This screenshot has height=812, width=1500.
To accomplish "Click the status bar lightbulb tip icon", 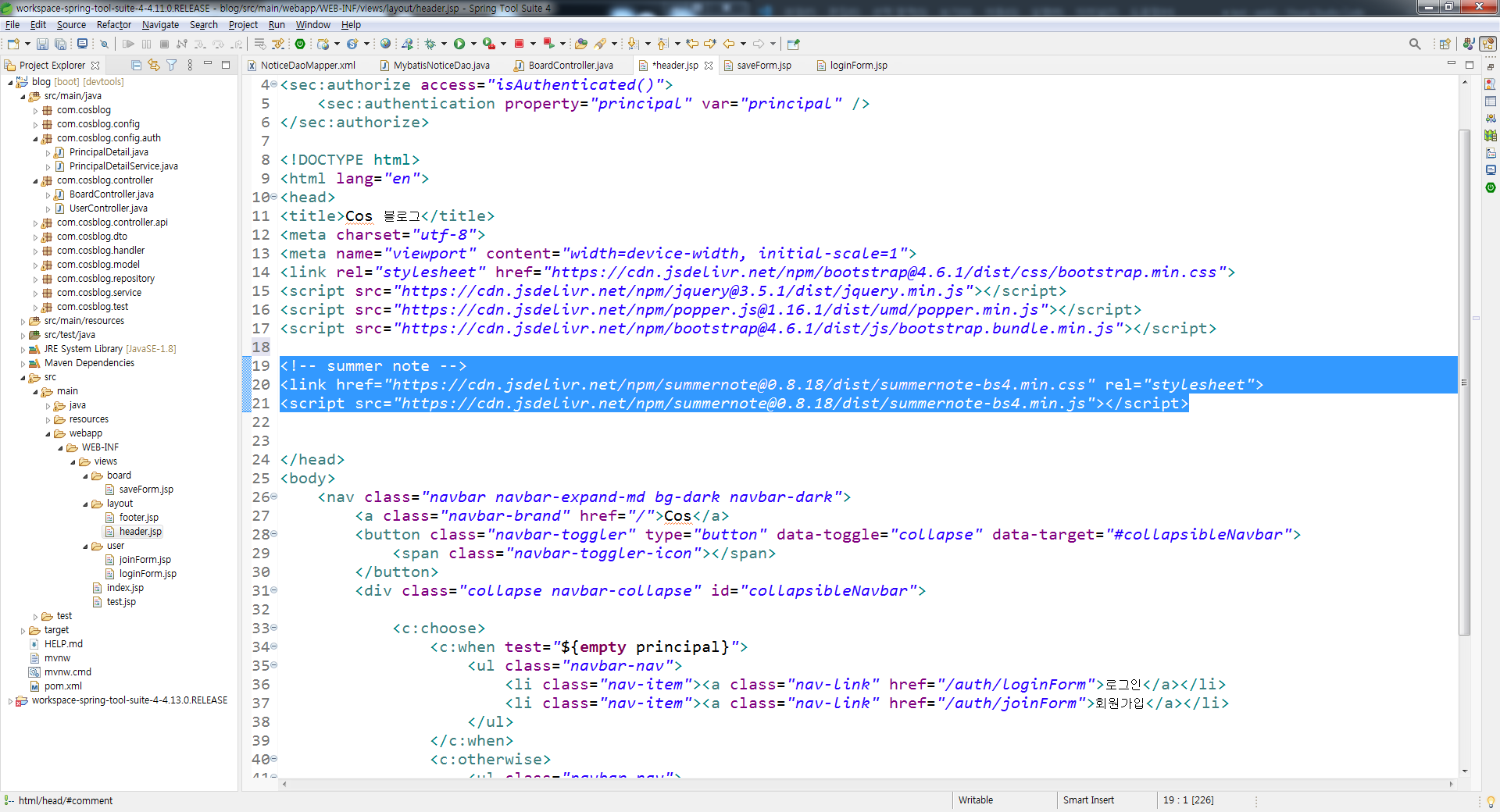I will click(x=1490, y=801).
